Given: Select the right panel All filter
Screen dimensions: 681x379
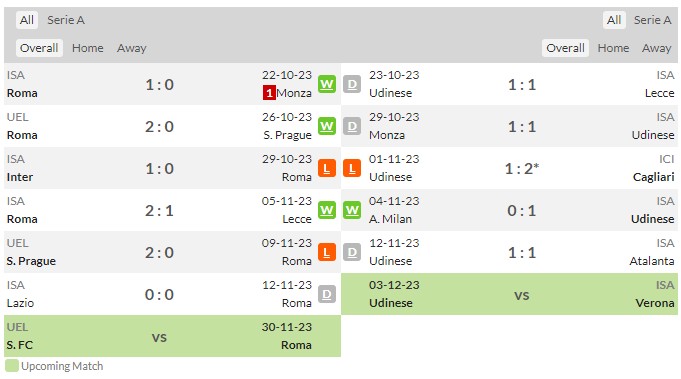Looking at the screenshot, I should click(614, 20).
